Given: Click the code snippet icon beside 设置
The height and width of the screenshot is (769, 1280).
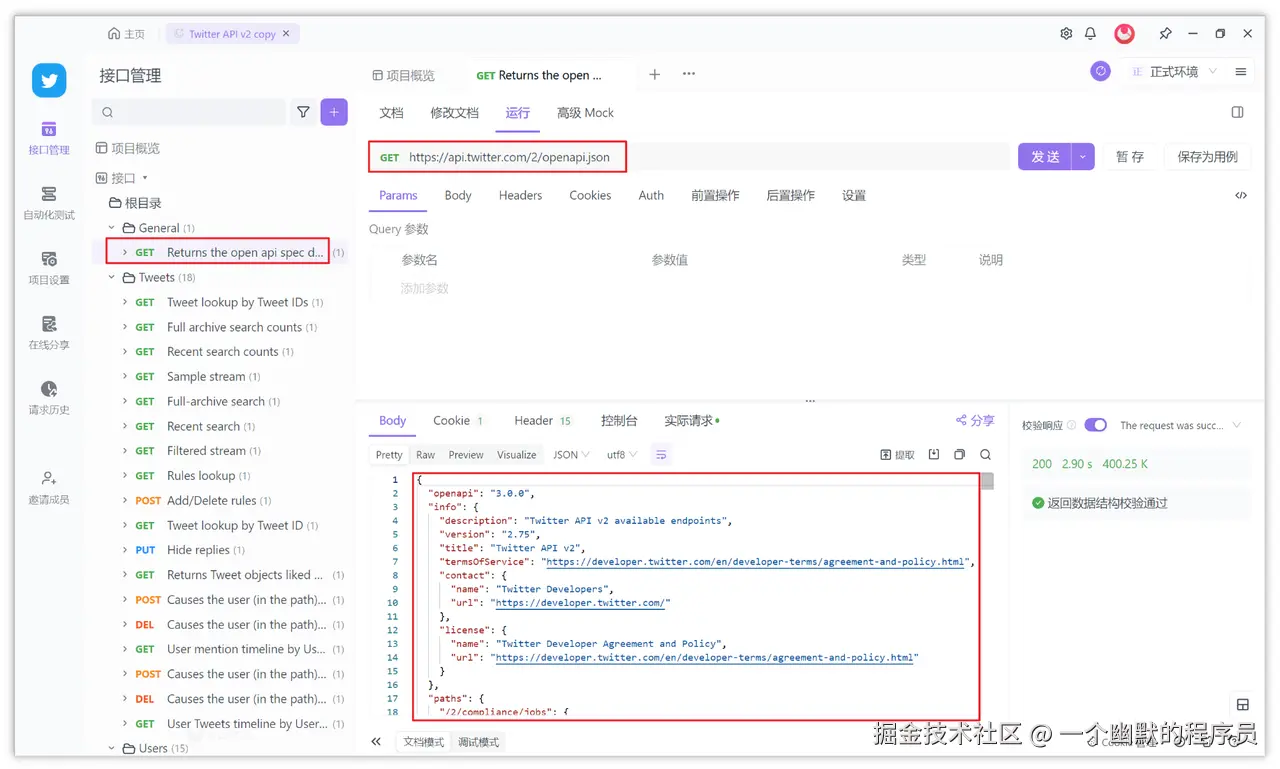Looking at the screenshot, I should [1241, 195].
